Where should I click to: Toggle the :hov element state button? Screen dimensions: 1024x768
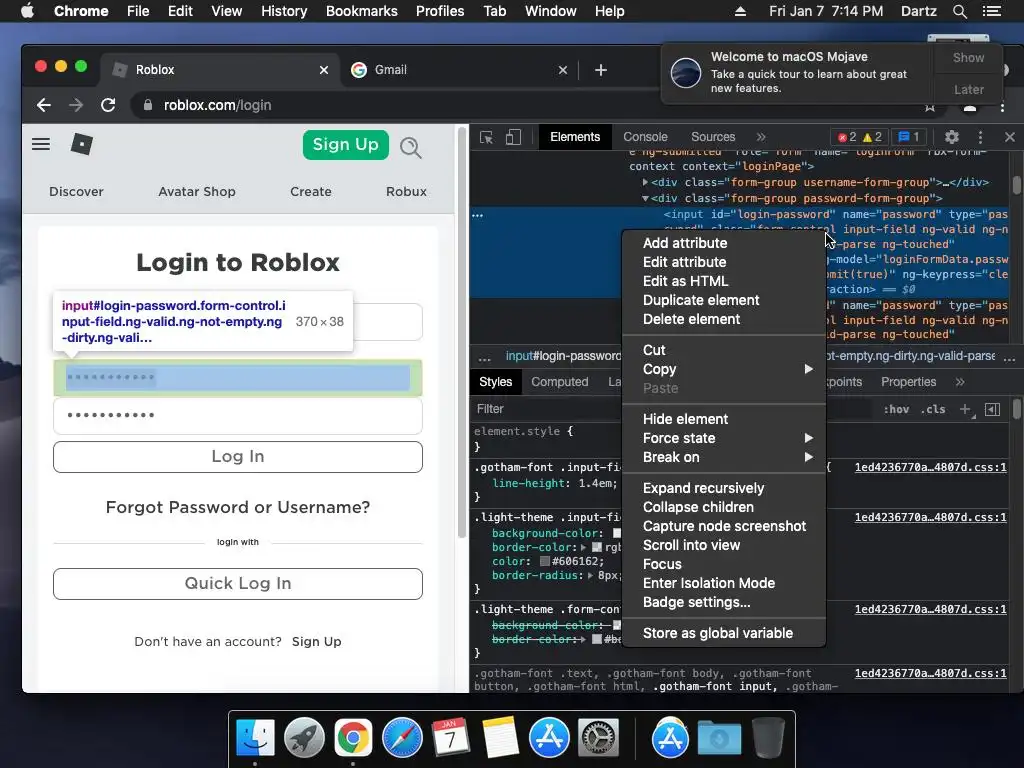(x=896, y=409)
